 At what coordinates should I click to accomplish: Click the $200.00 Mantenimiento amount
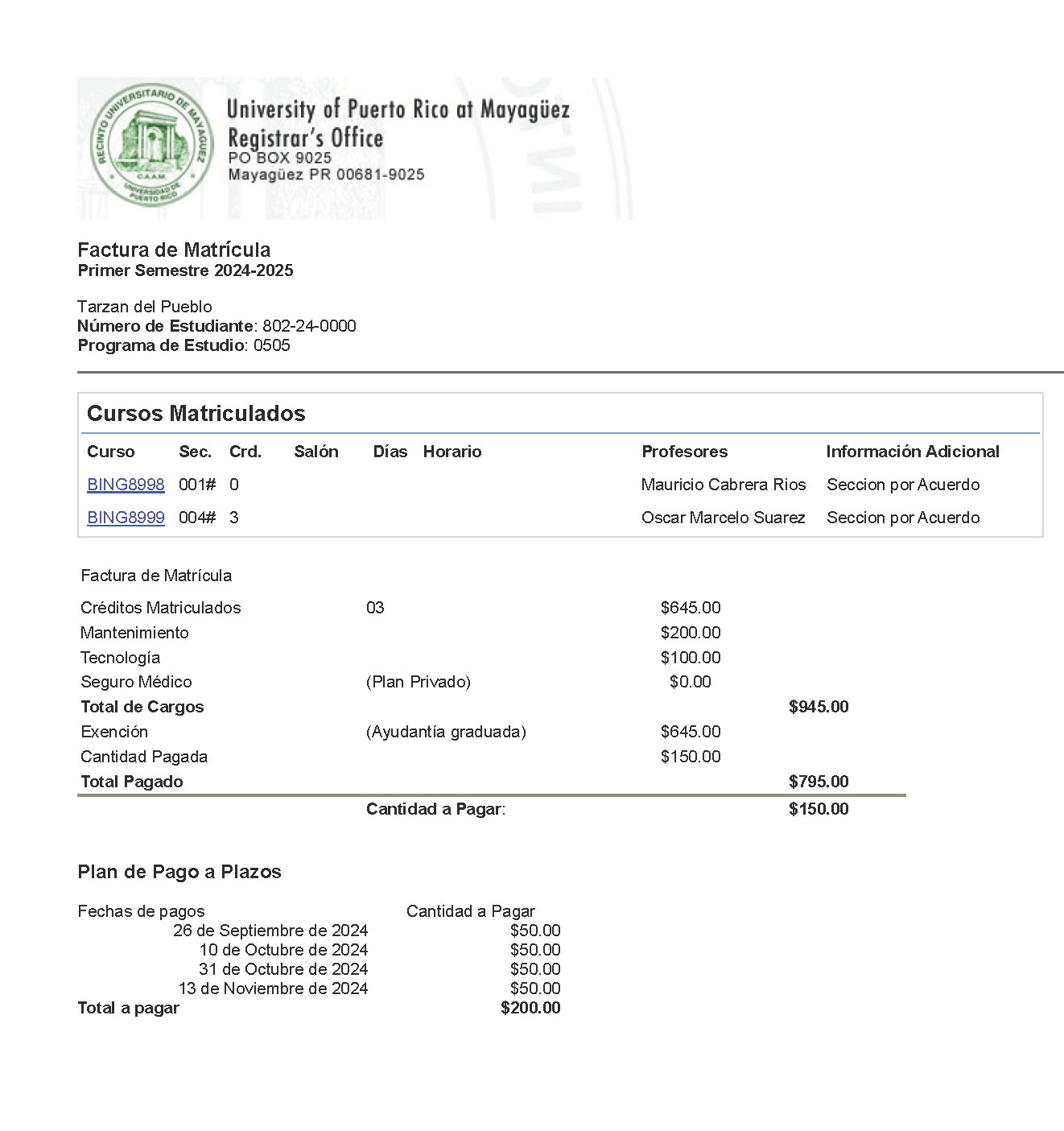(x=691, y=633)
